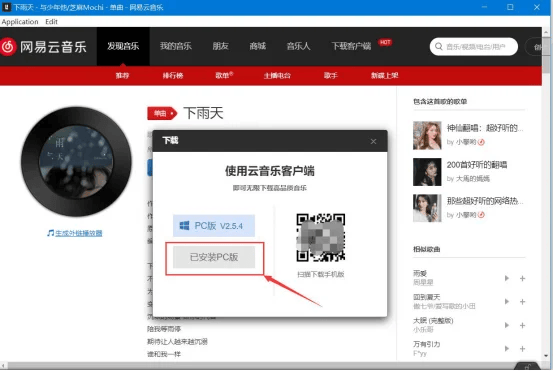Open the similar song title 万有引力
This screenshot has width=553, height=371.
[426, 344]
